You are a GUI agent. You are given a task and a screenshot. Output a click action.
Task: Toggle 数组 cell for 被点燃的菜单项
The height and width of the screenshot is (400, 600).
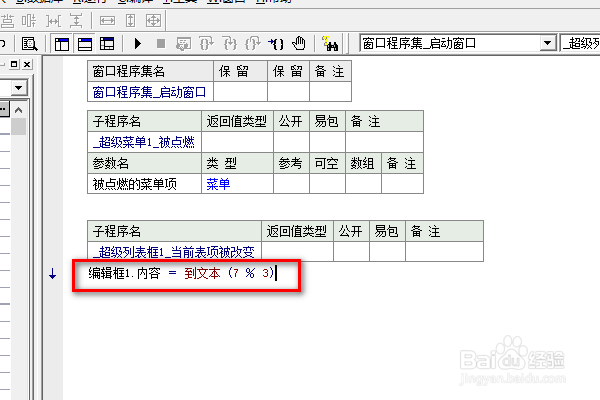click(363, 184)
